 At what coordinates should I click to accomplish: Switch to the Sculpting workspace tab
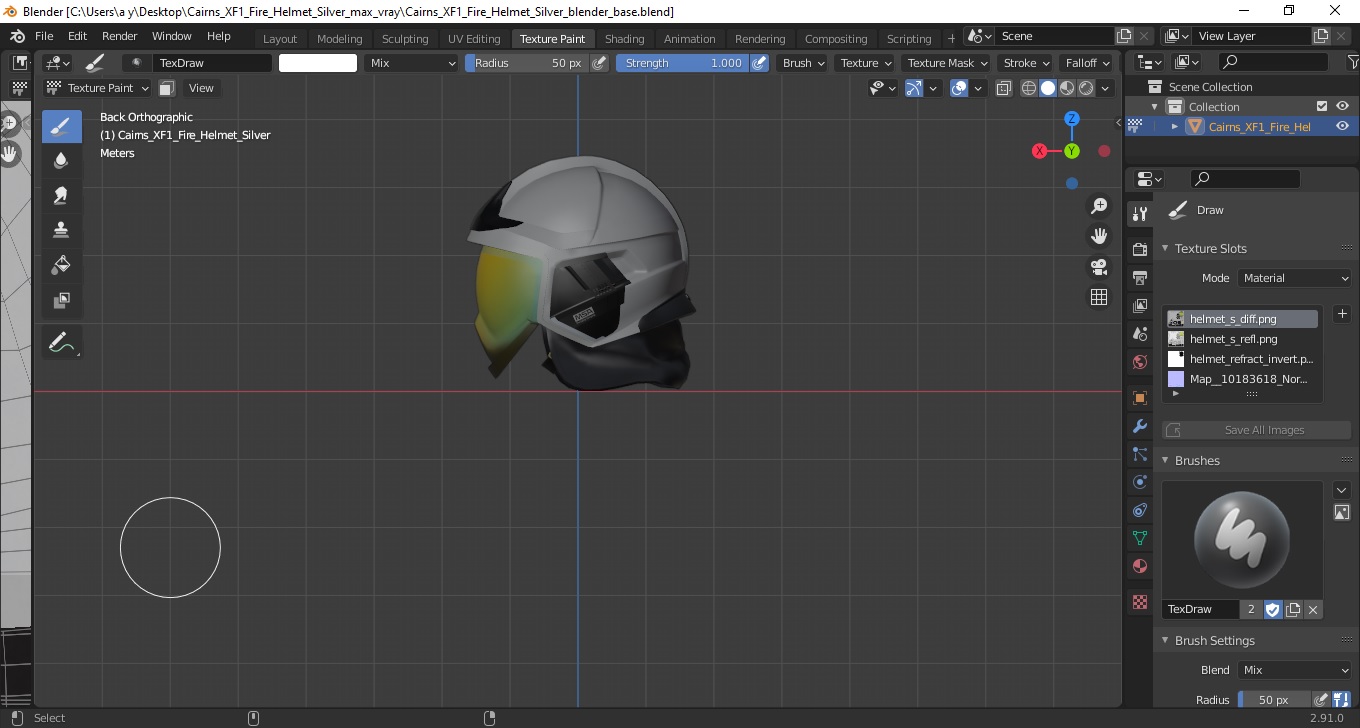(404, 39)
